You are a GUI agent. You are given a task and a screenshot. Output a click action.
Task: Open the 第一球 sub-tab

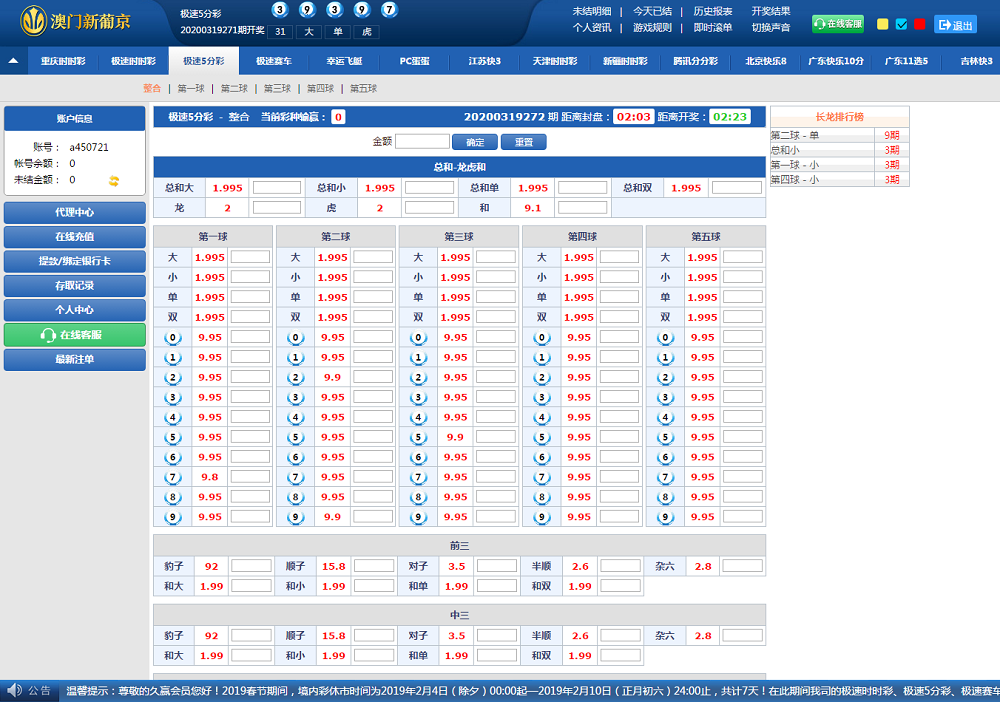(x=191, y=89)
